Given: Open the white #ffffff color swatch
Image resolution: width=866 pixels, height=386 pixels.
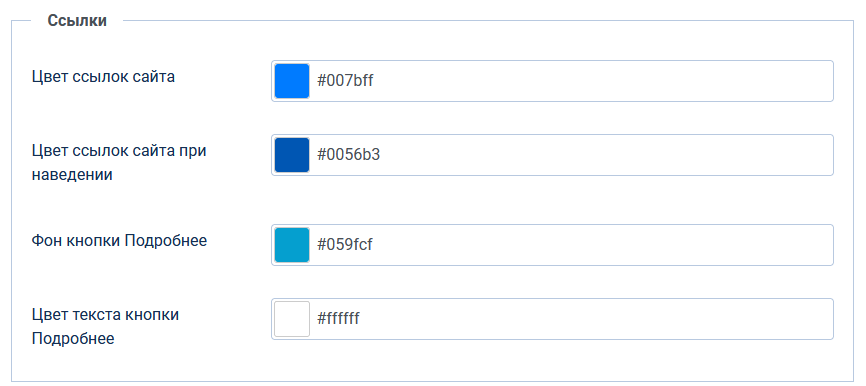Looking at the screenshot, I should point(292,319).
